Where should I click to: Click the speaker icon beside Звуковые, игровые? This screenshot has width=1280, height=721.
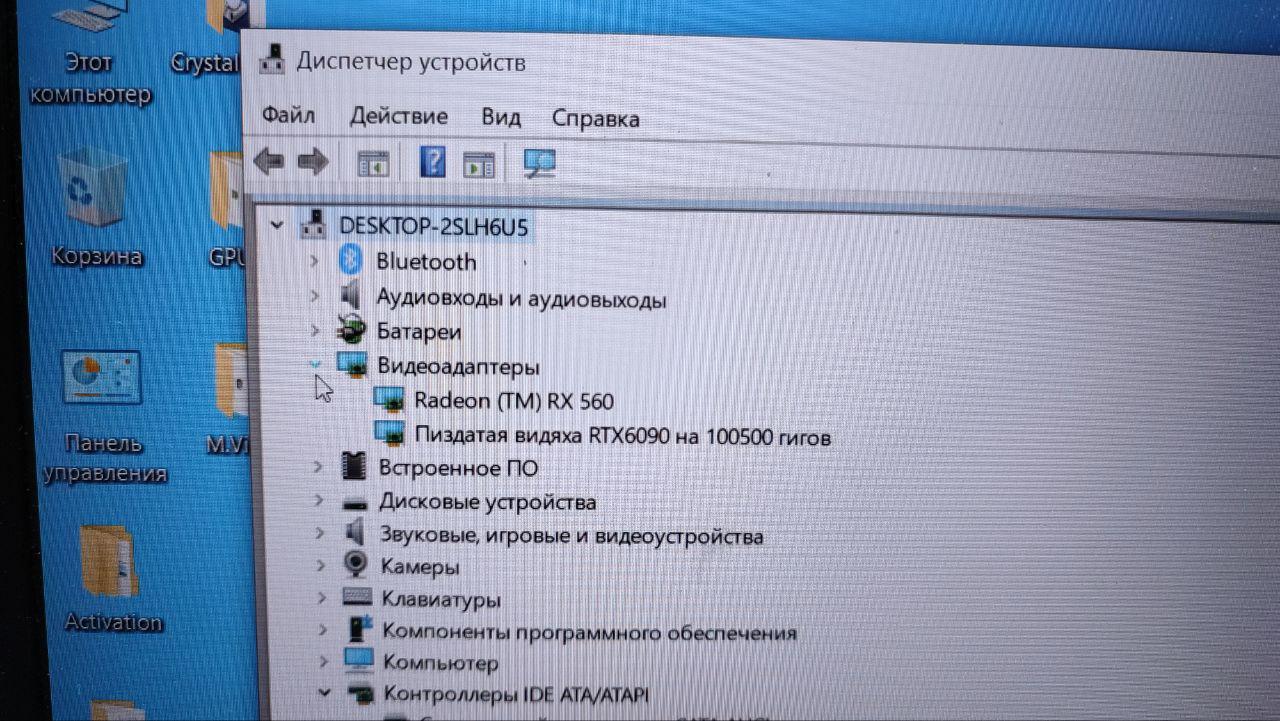pyautogui.click(x=355, y=532)
